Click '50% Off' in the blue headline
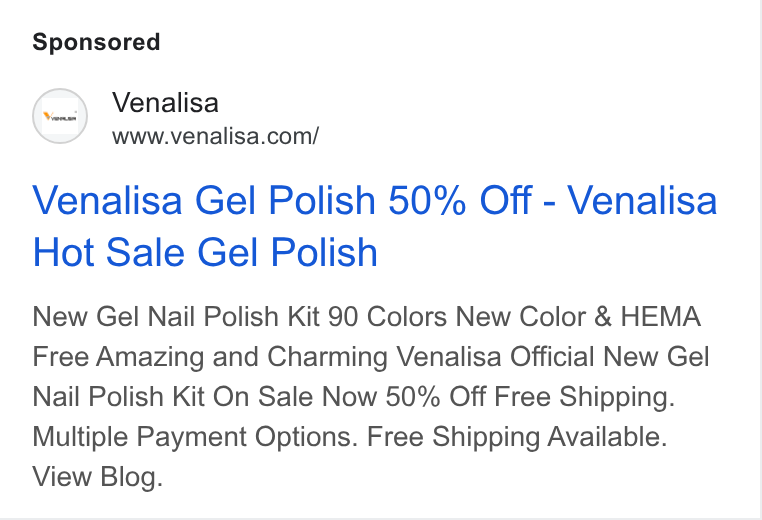The height and width of the screenshot is (520, 762). pyautogui.click(x=460, y=200)
